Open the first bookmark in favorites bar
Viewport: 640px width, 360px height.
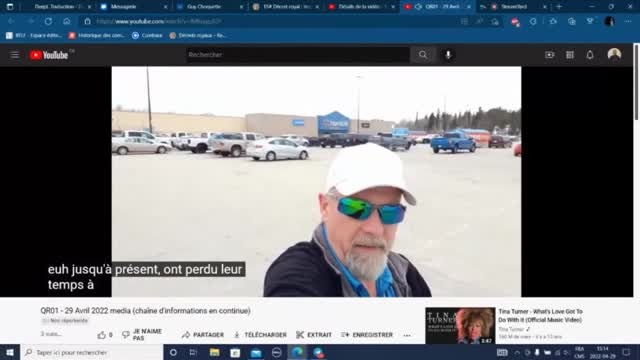coord(34,36)
